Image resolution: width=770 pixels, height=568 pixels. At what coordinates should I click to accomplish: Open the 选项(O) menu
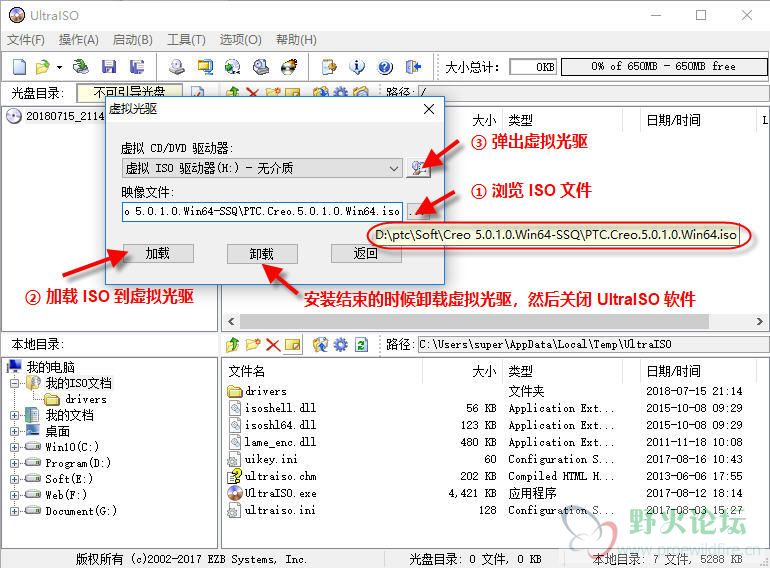click(240, 40)
